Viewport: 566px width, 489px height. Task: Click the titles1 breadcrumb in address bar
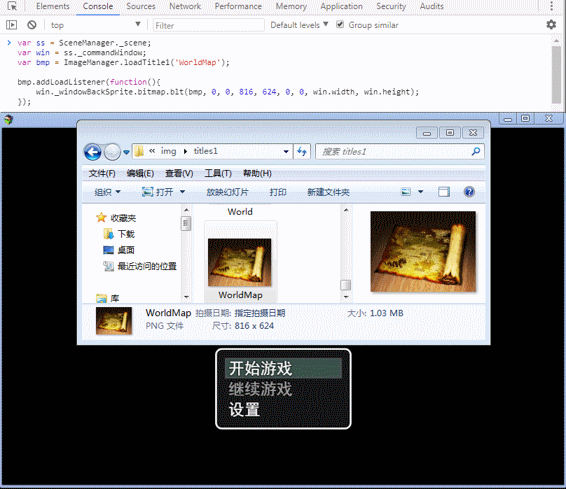coord(205,151)
